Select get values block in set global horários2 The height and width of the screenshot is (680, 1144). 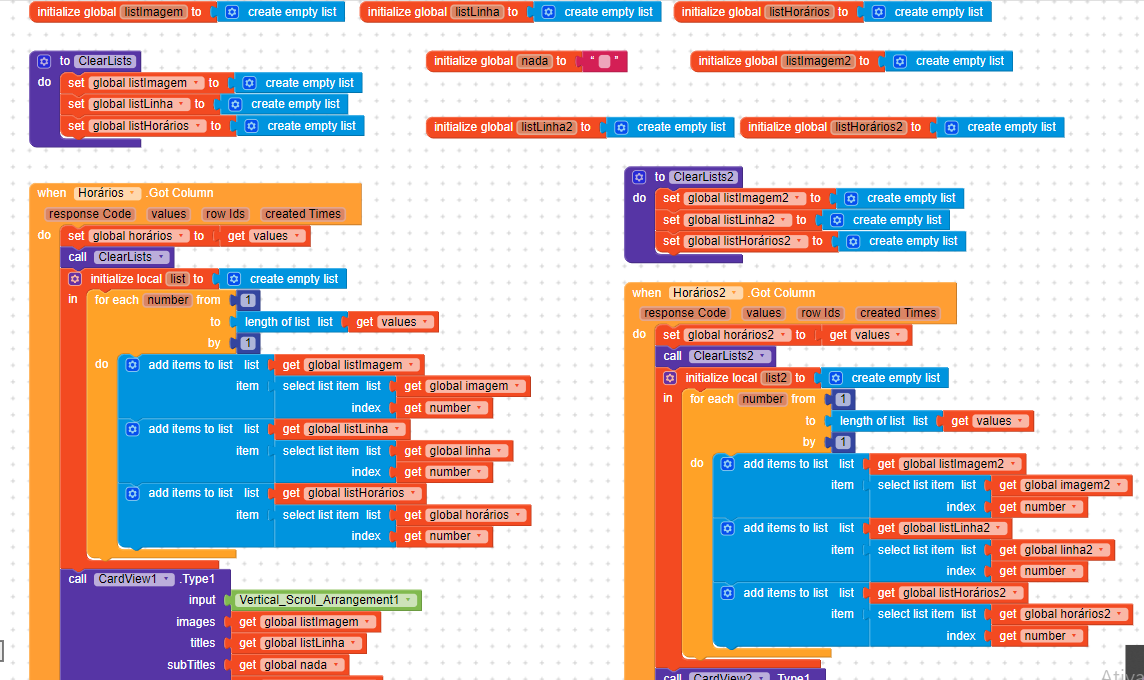click(x=869, y=336)
